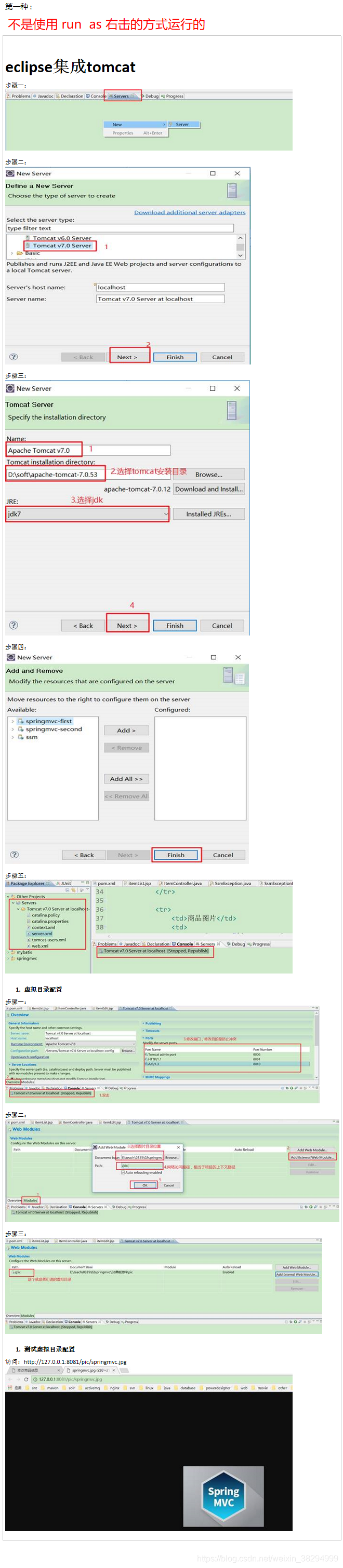Click Open launch configuration link
Image resolution: width=343 pixels, height=1568 pixels.
click(x=30, y=1057)
